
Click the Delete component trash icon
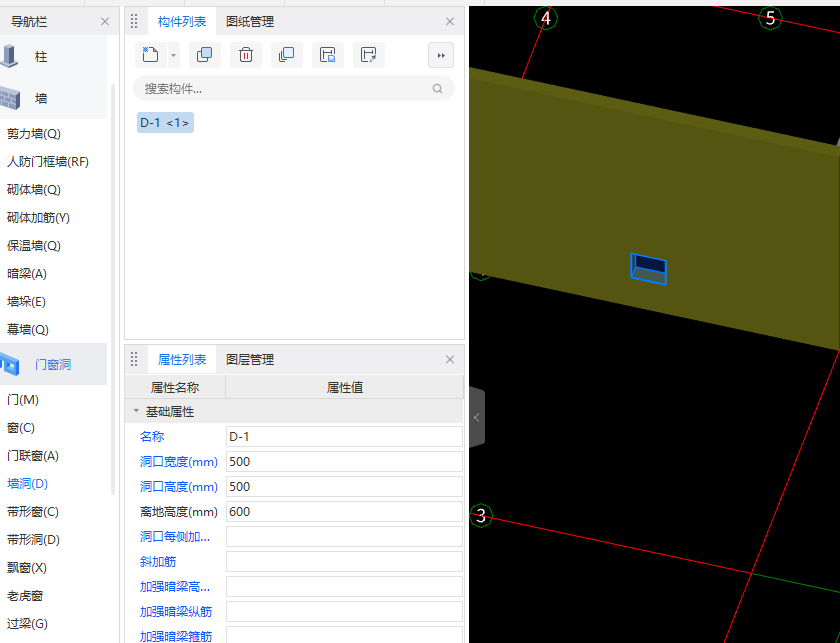tap(246, 55)
